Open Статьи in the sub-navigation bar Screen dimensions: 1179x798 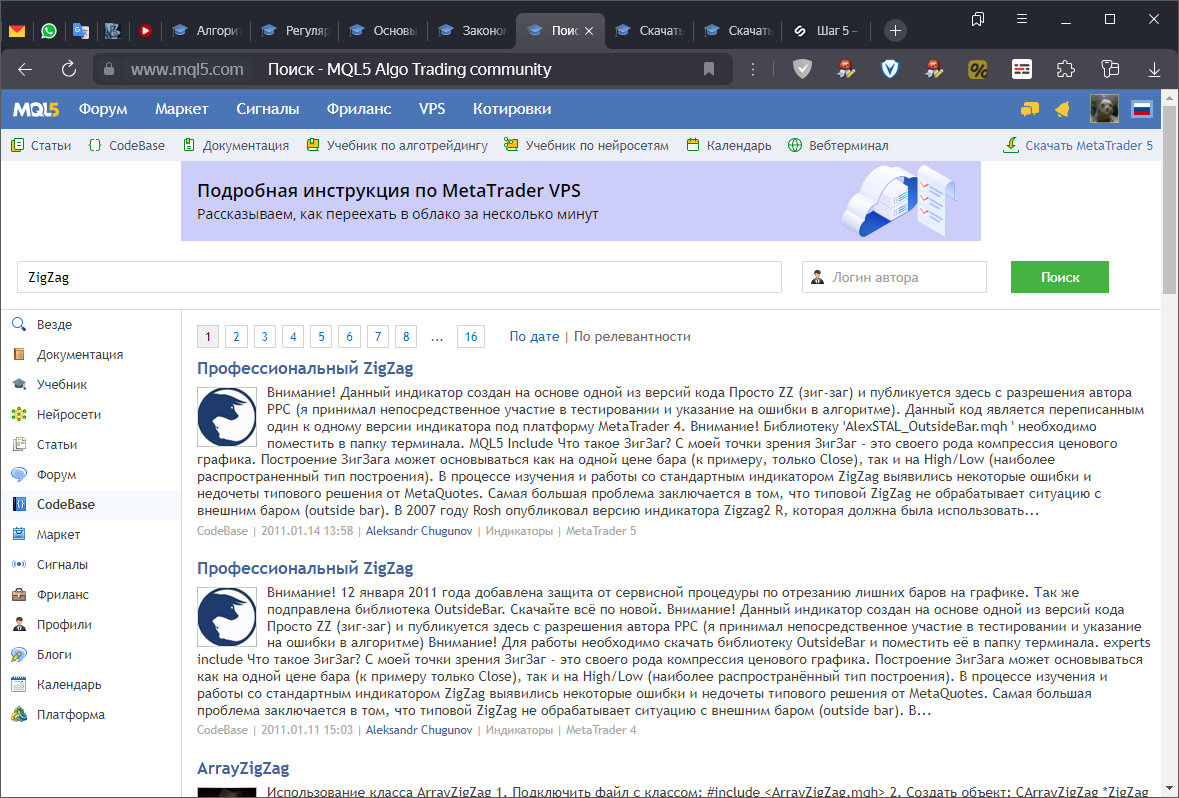41,145
